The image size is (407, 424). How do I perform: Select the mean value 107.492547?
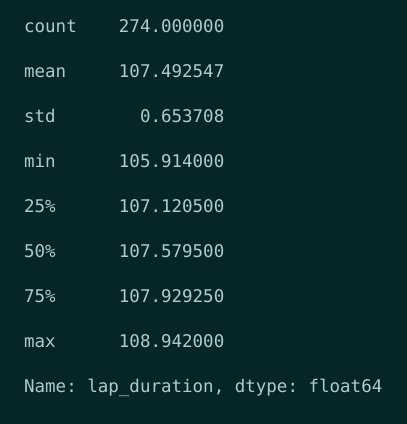coord(171,71)
